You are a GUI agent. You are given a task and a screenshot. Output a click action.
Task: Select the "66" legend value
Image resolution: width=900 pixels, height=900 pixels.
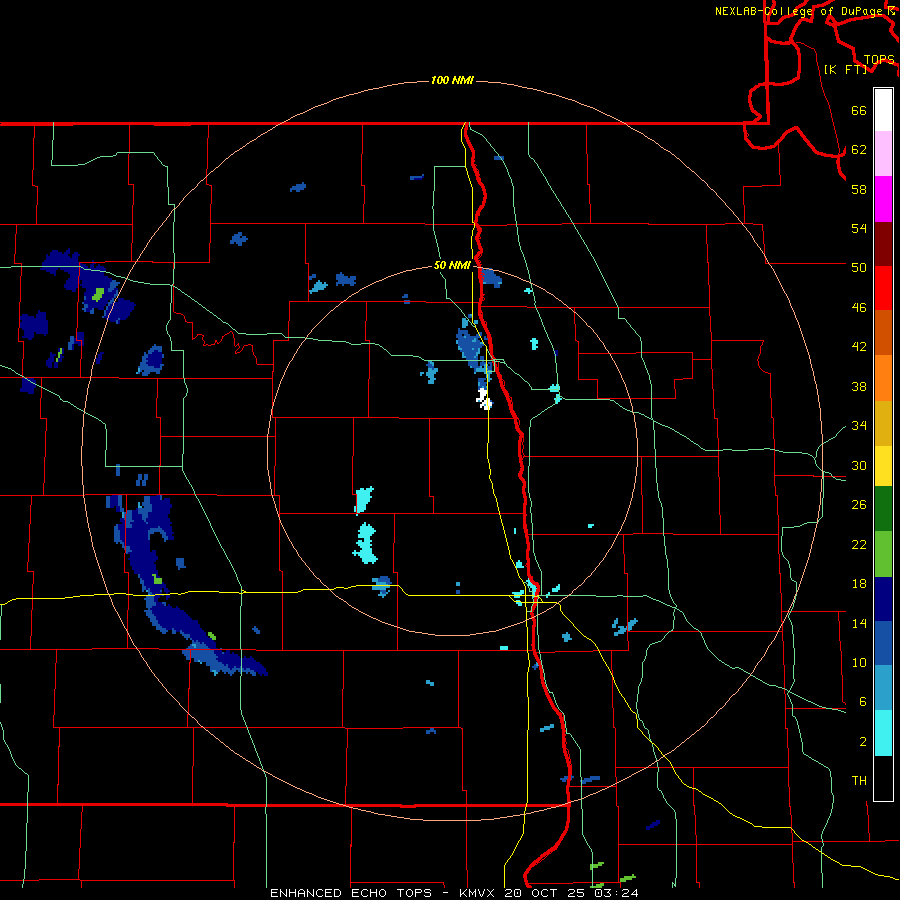coord(859,110)
